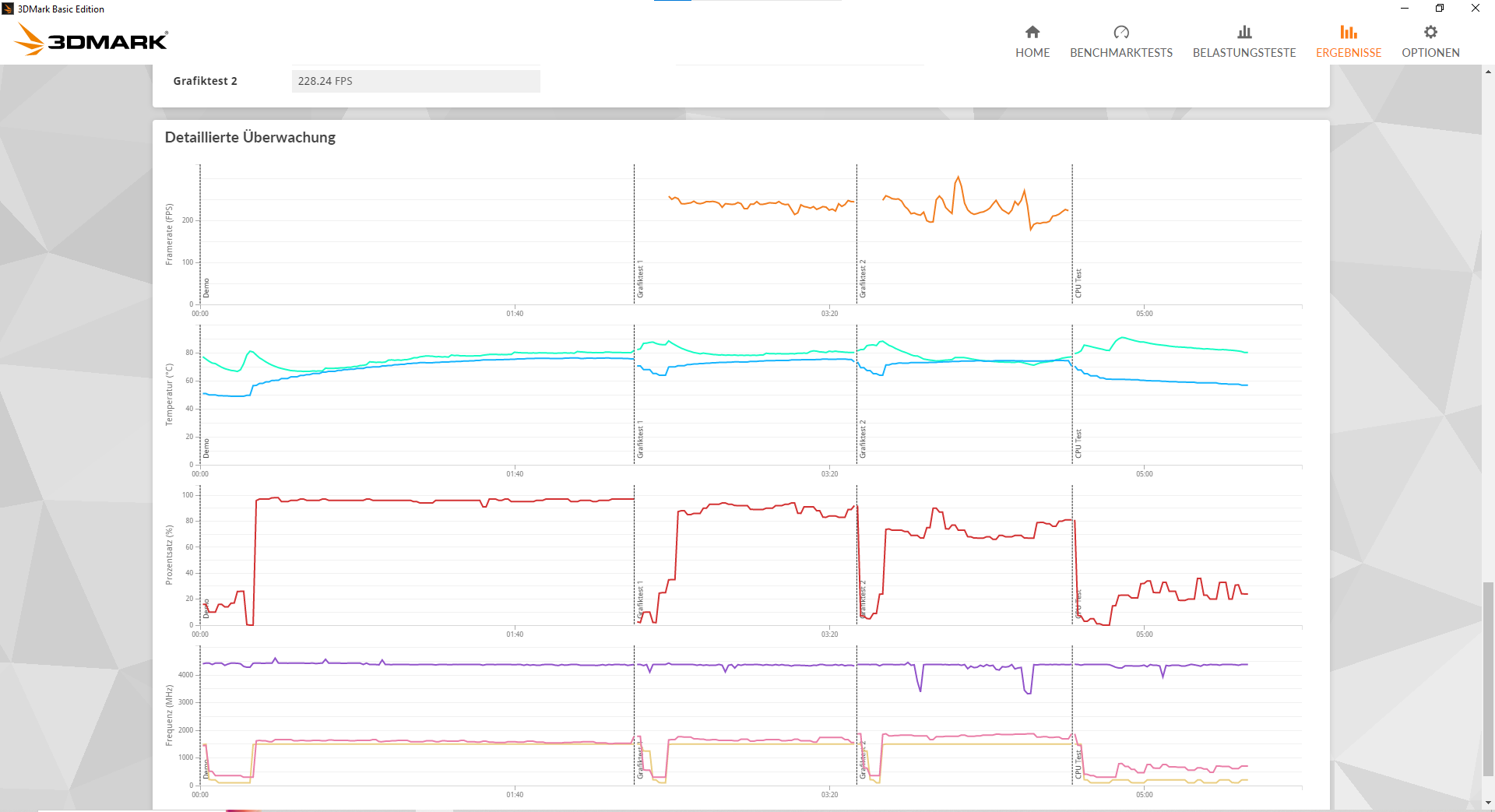The height and width of the screenshot is (812, 1495).
Task: Select the ERGEBNISSE tab label
Action: click(1349, 53)
